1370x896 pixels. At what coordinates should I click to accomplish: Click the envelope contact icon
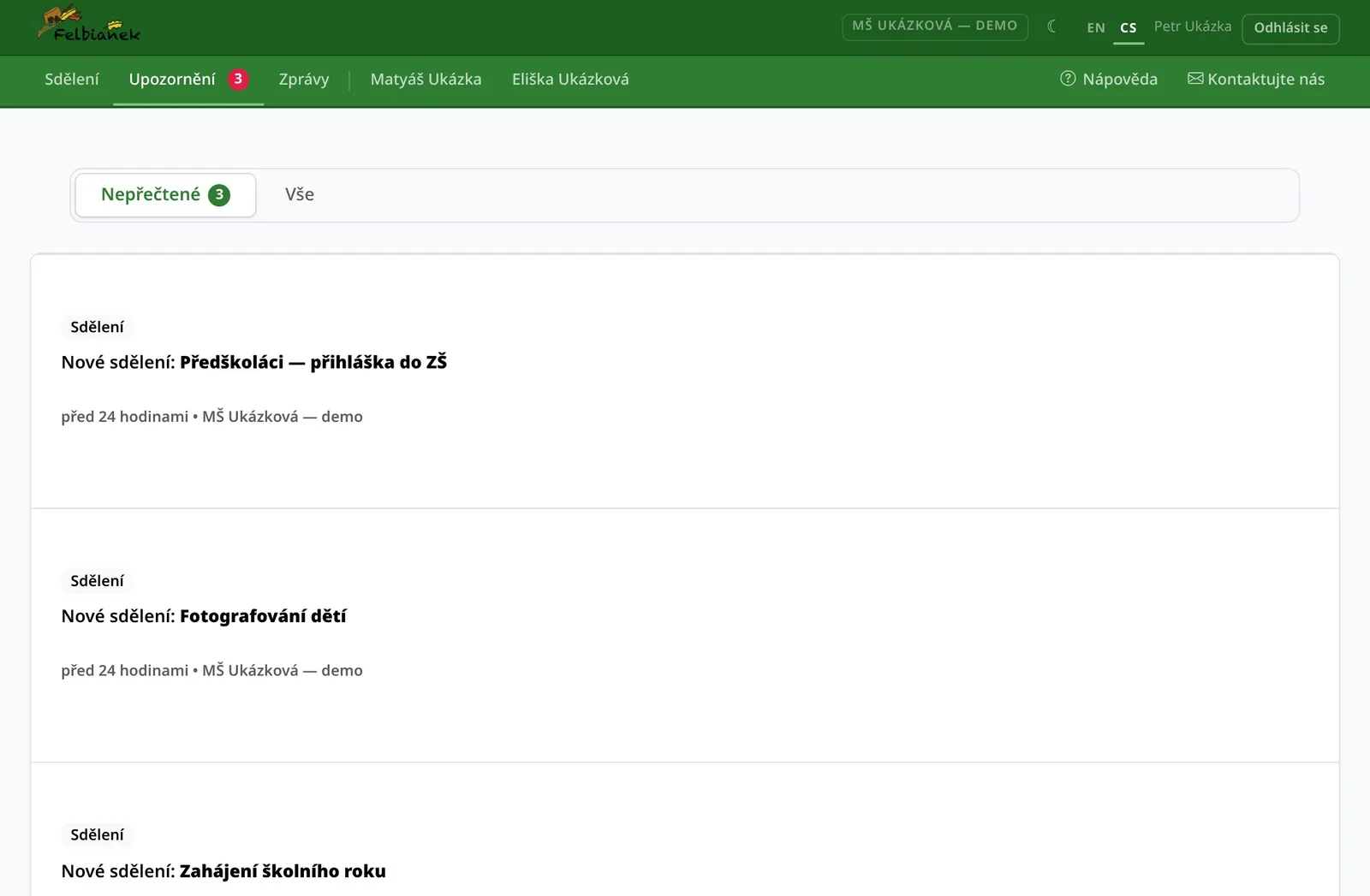point(1195,79)
